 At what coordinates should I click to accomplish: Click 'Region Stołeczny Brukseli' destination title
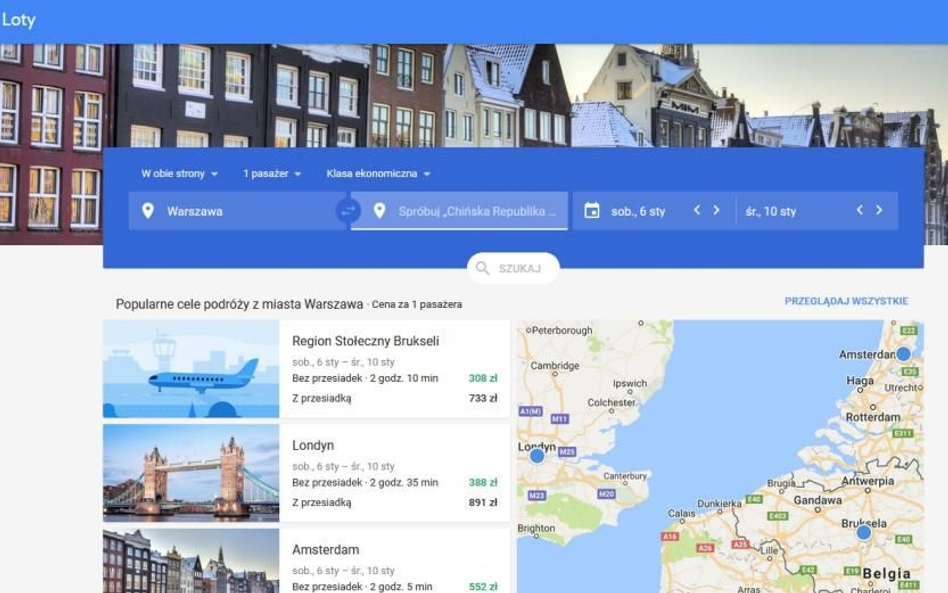[365, 341]
